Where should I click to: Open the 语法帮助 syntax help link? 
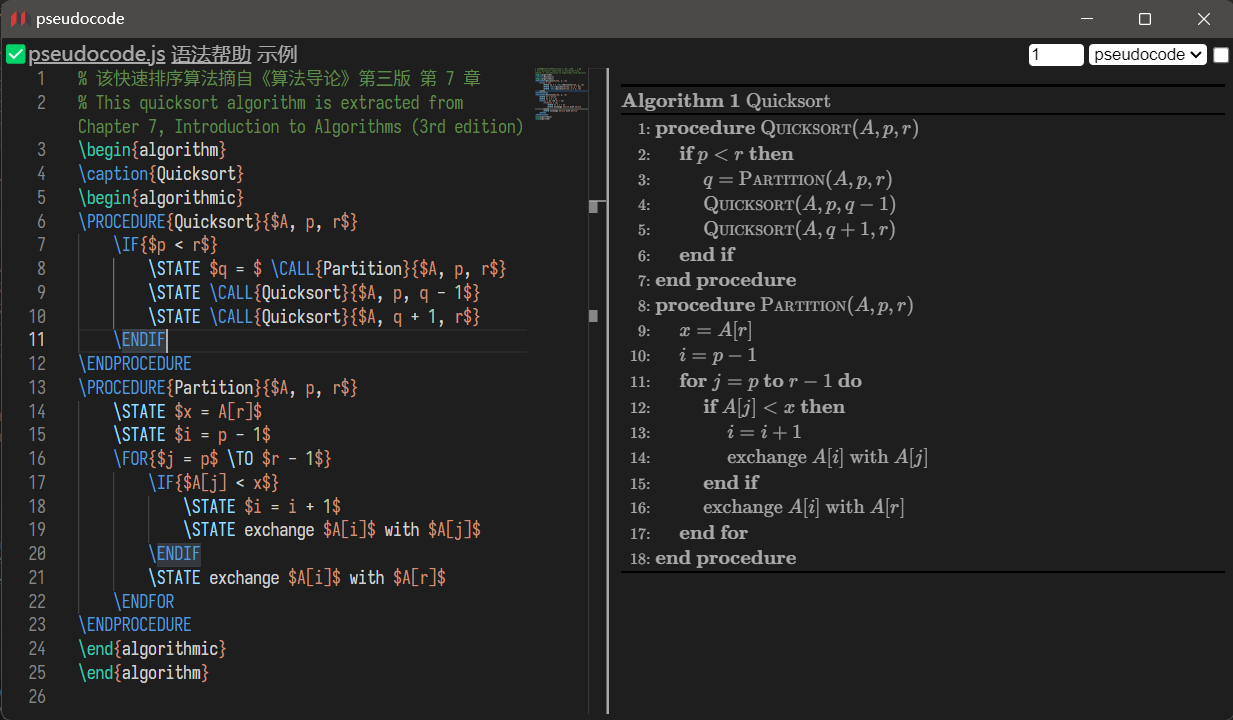tap(211, 55)
